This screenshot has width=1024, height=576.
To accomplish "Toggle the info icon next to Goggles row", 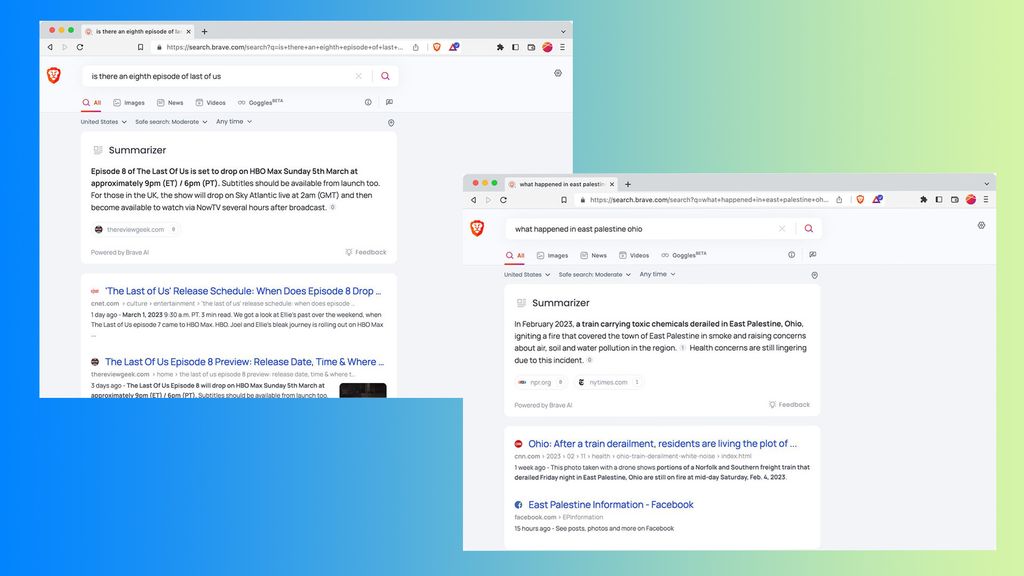I will [791, 254].
